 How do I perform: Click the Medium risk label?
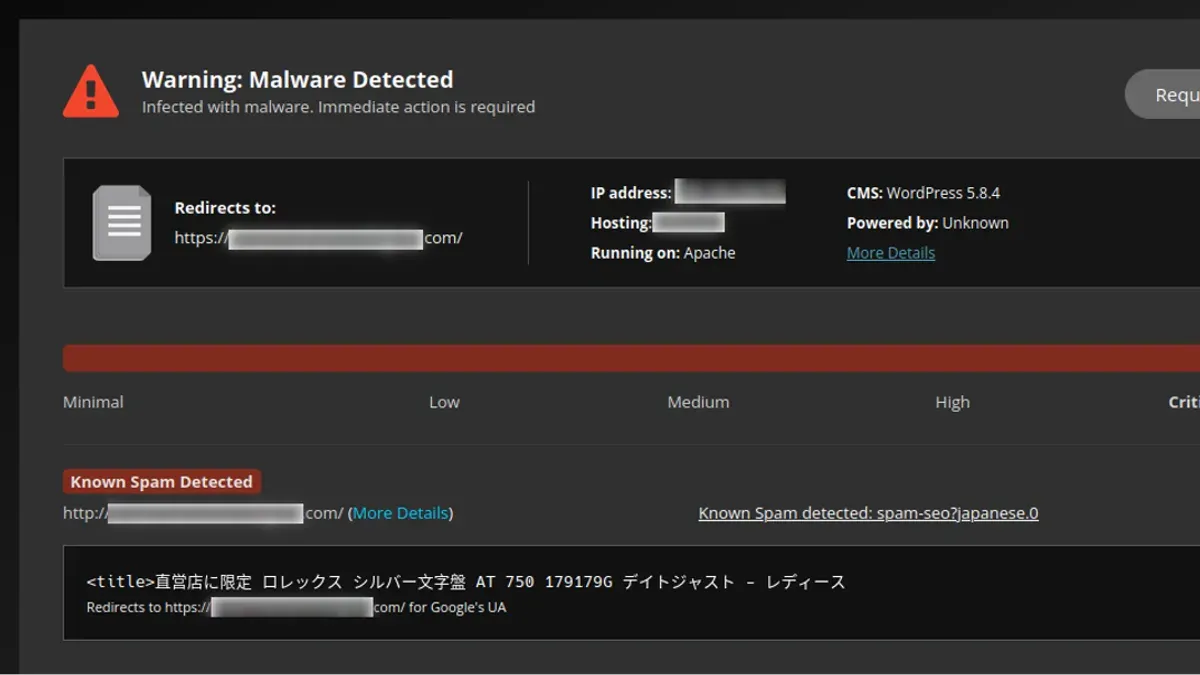point(698,402)
